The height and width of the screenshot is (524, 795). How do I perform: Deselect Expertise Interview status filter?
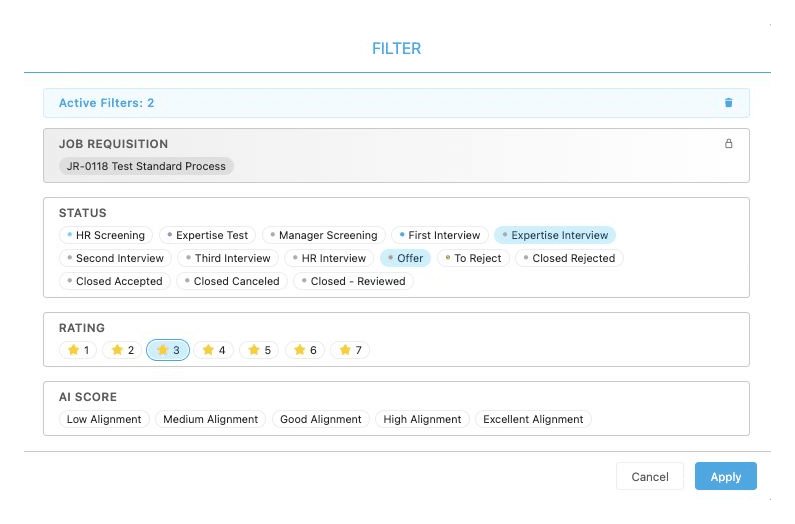click(555, 235)
